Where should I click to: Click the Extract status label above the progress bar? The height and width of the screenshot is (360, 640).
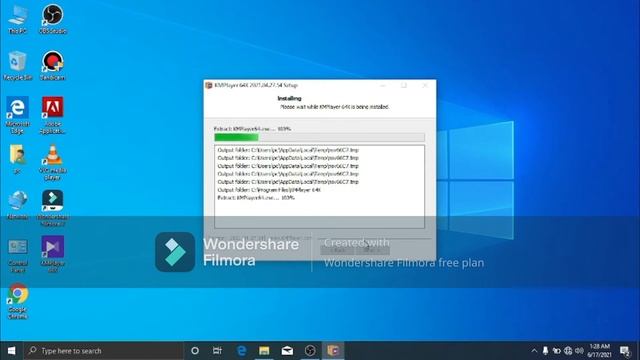[x=252, y=129]
